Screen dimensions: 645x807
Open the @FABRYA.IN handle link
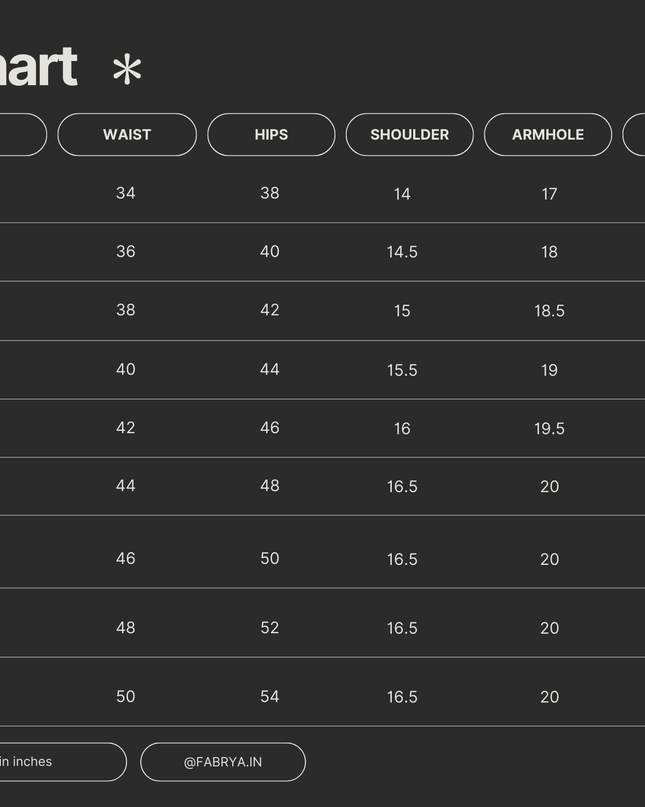223,762
